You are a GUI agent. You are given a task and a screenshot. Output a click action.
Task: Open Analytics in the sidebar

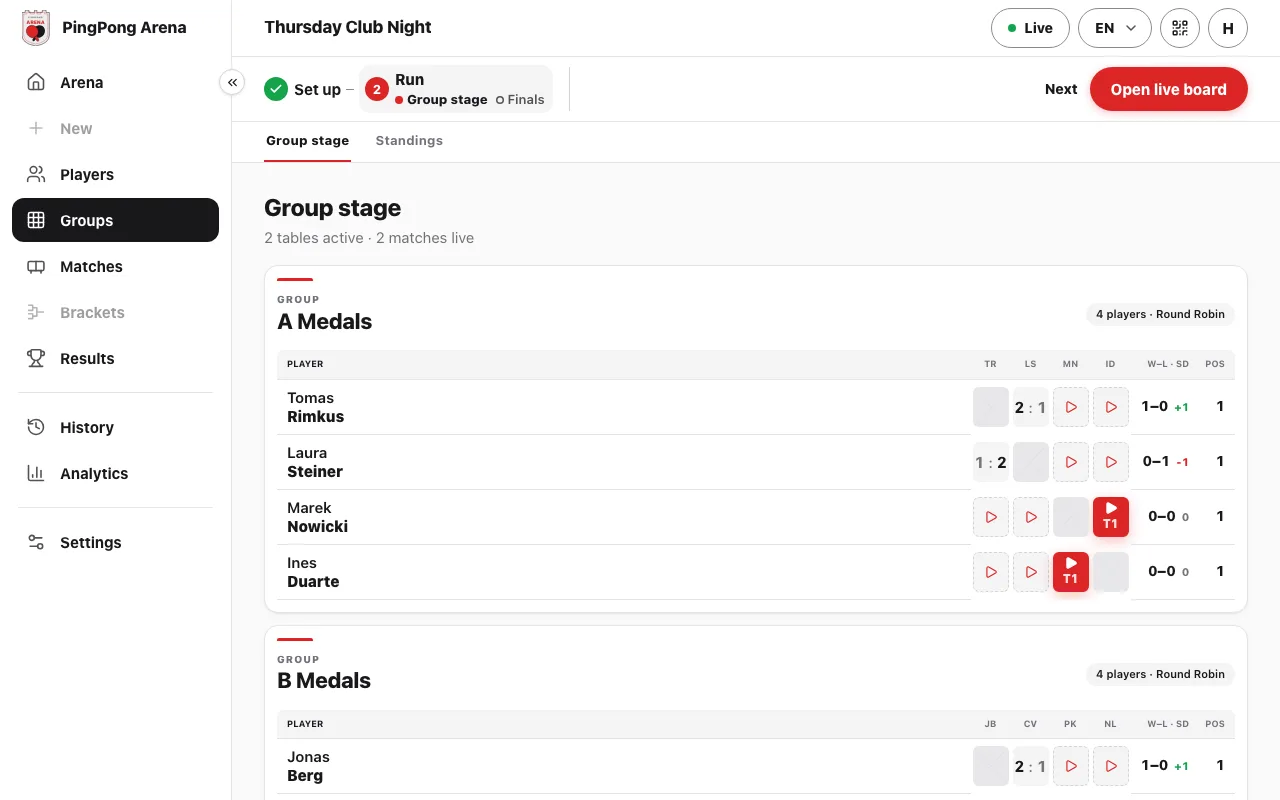pos(115,474)
